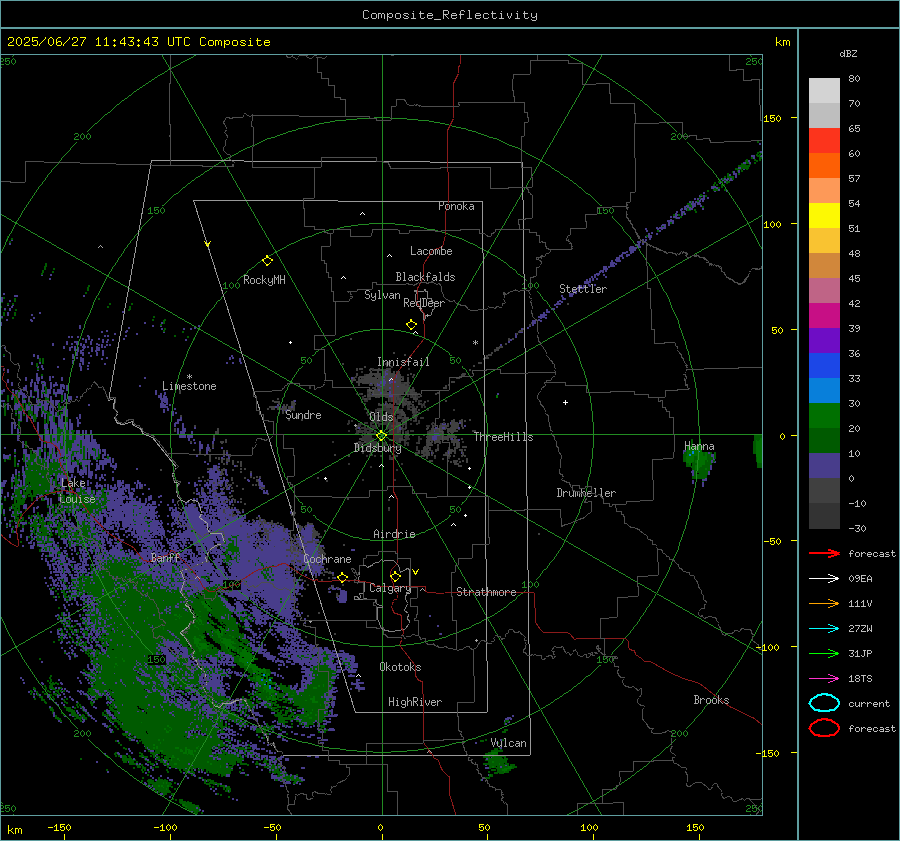Click the ThreeHills city label

click(x=503, y=437)
